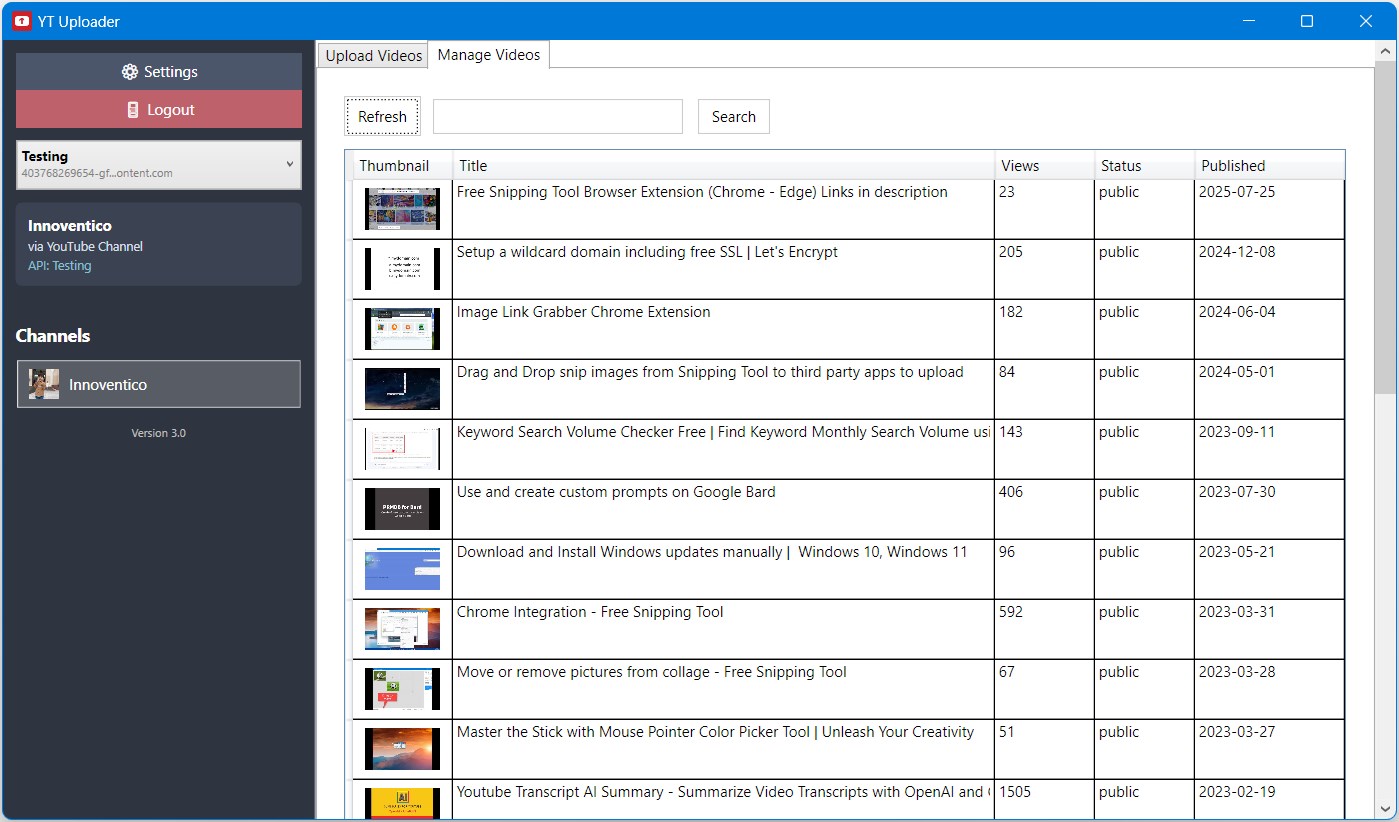The width and height of the screenshot is (1399, 822).
Task: Click the 592 views cell
Action: (1044, 629)
